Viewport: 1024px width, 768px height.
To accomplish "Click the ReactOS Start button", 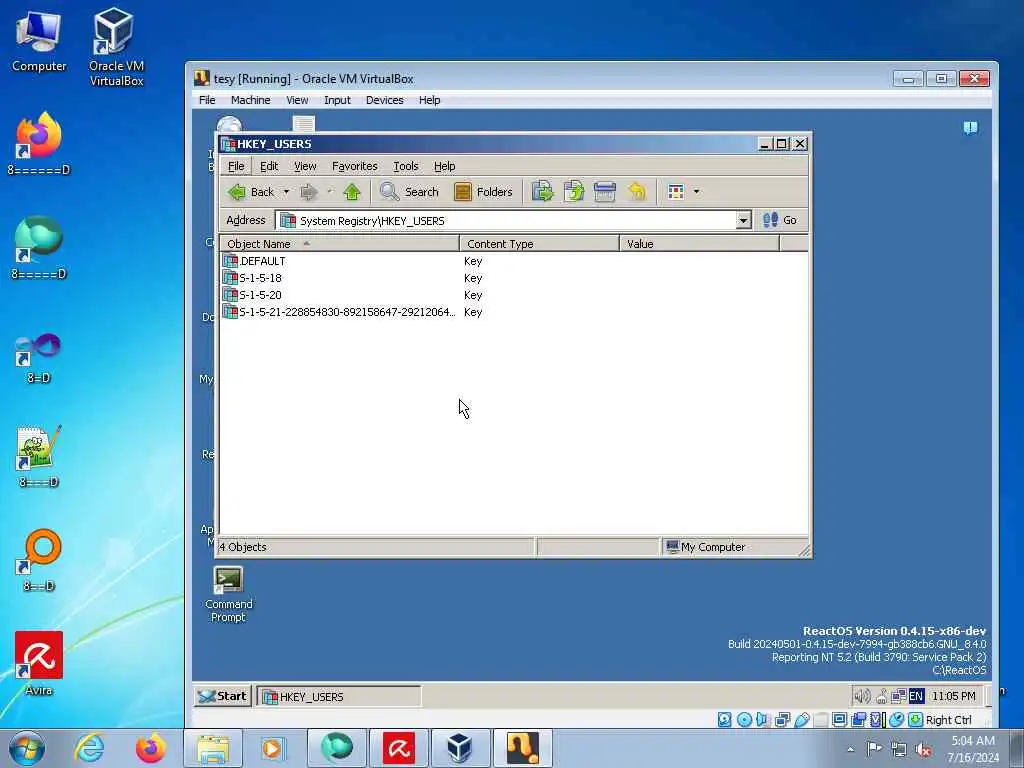I will [x=223, y=696].
